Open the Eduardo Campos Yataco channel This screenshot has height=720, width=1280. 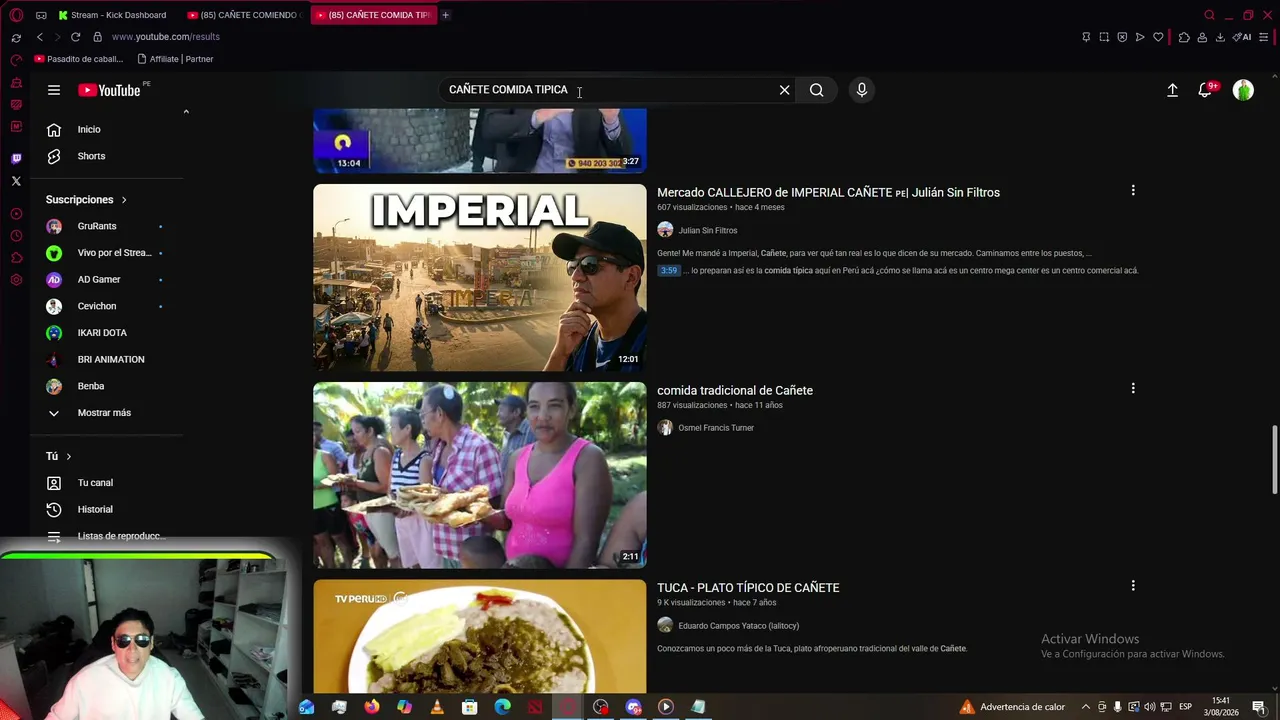[x=738, y=626]
